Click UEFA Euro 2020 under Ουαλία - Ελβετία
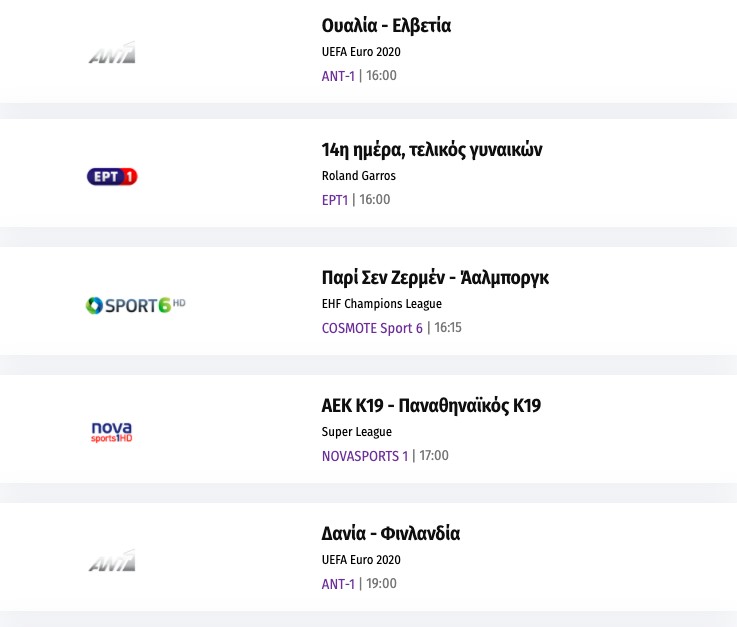Viewport: 737px width, 627px height. click(x=361, y=52)
